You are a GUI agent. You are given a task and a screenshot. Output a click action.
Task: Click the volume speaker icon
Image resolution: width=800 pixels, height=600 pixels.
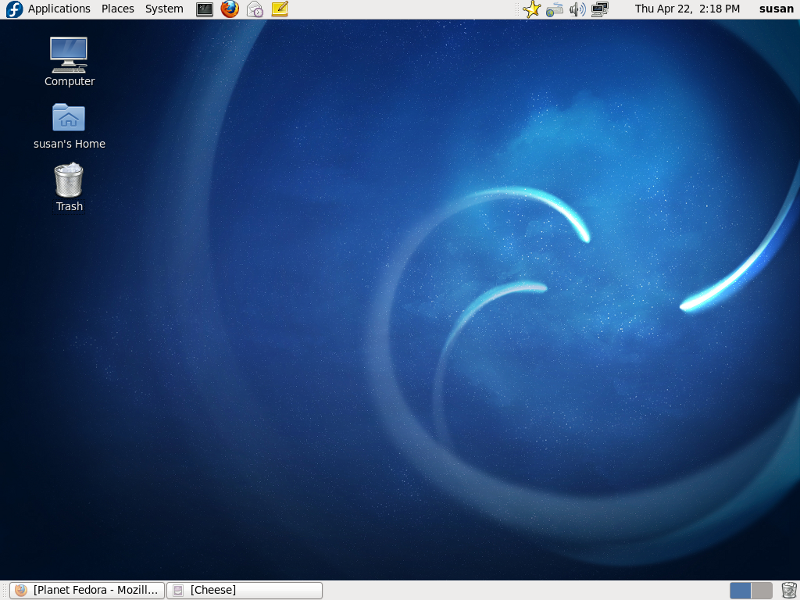click(577, 9)
